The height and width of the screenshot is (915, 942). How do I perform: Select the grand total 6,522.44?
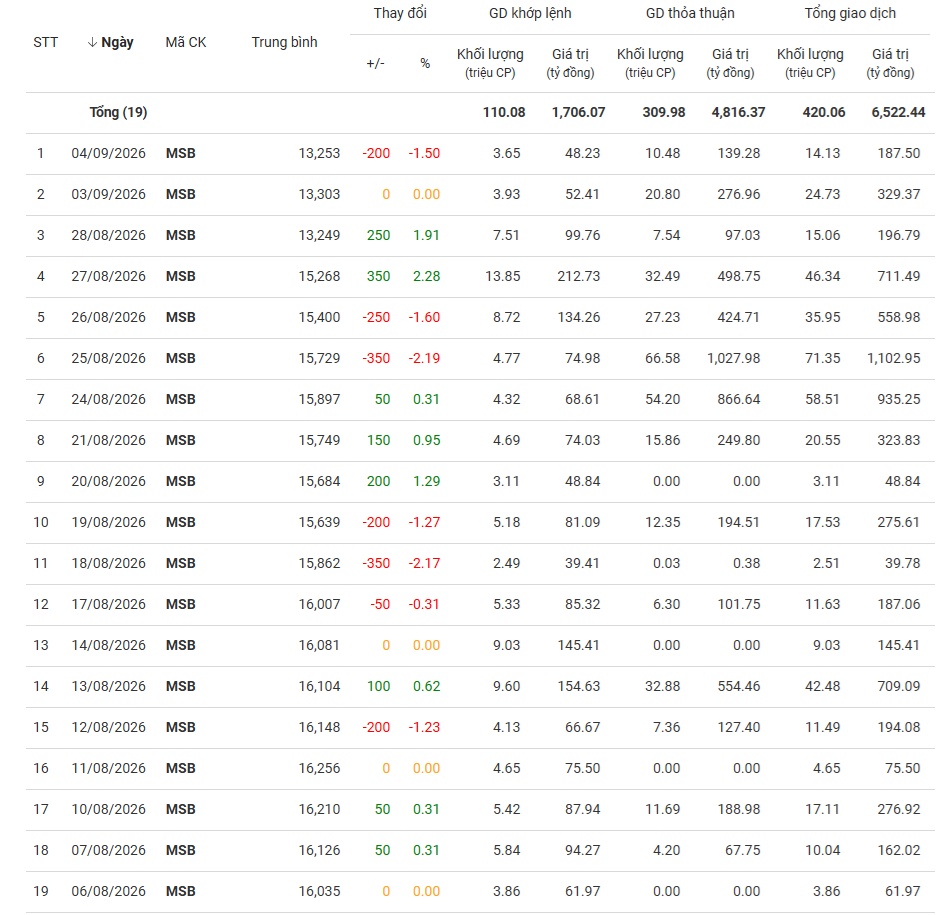pos(898,112)
